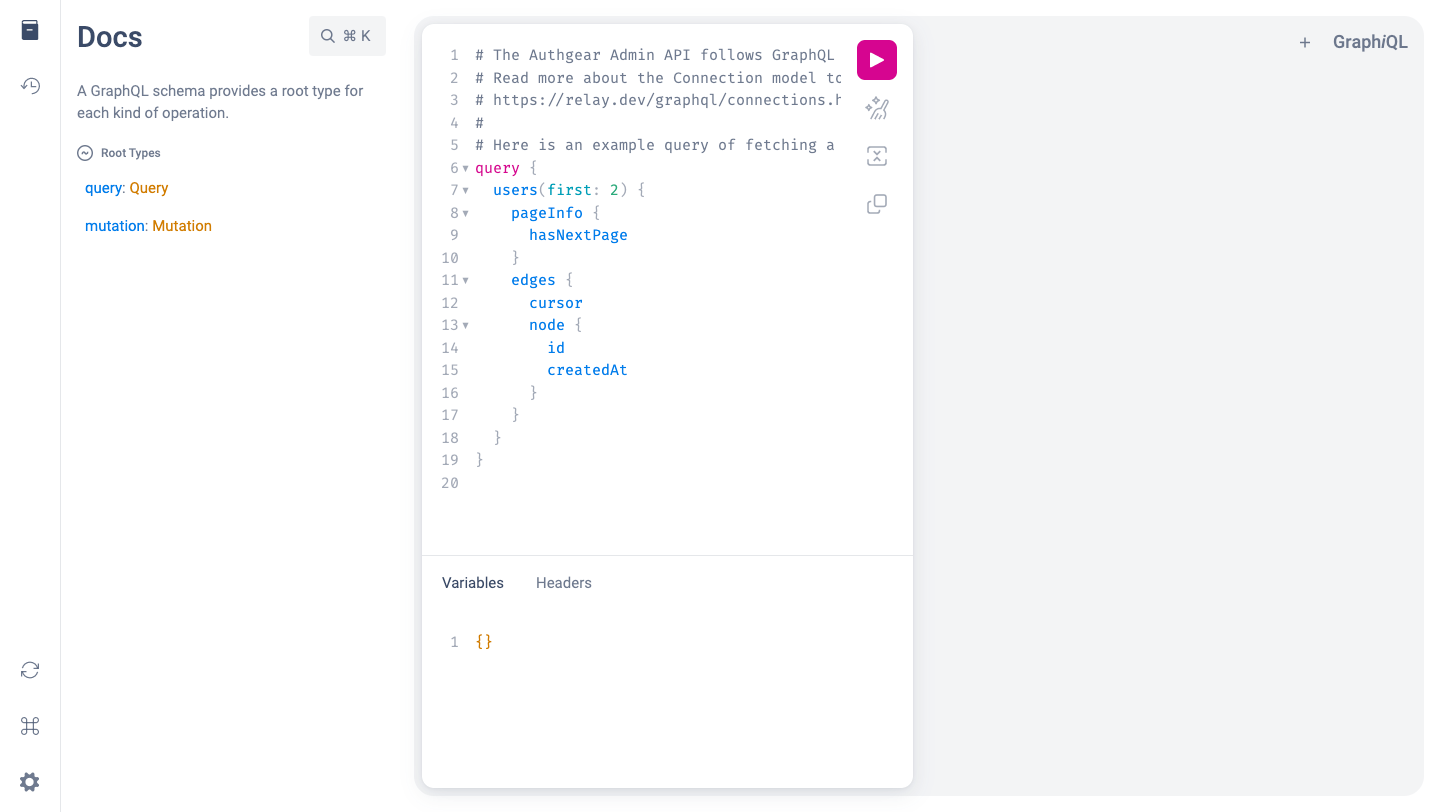
Task: Open the Query root type link
Action: coord(149,188)
